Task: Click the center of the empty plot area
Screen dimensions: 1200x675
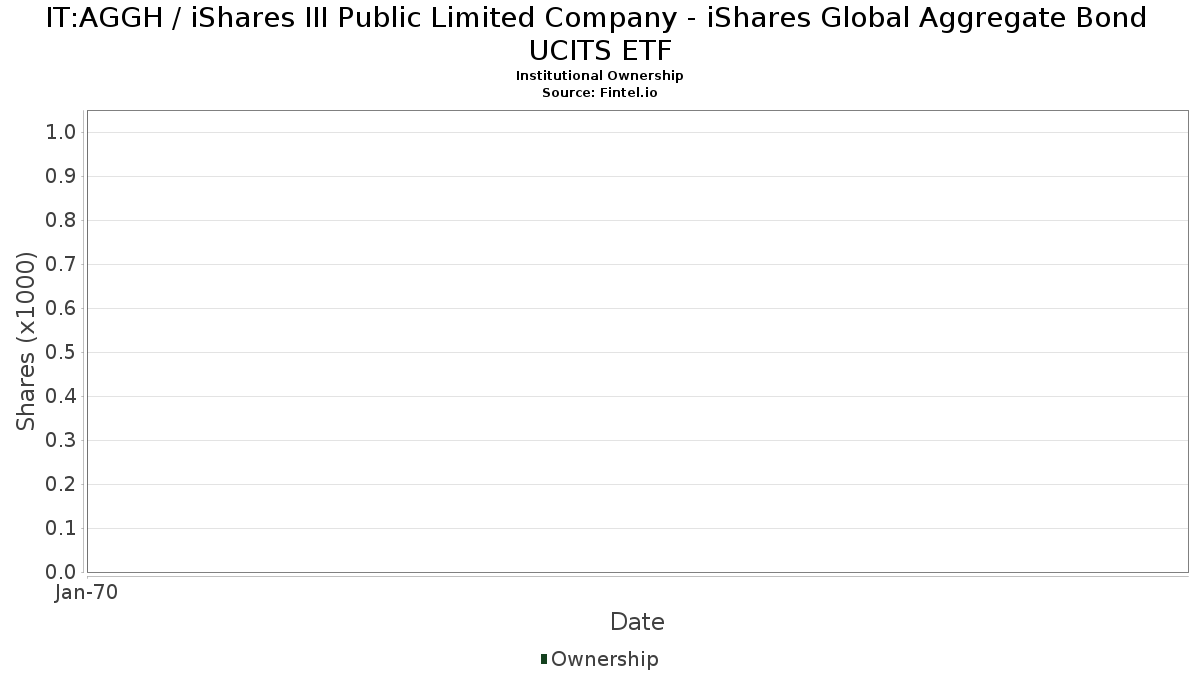Action: (x=637, y=341)
